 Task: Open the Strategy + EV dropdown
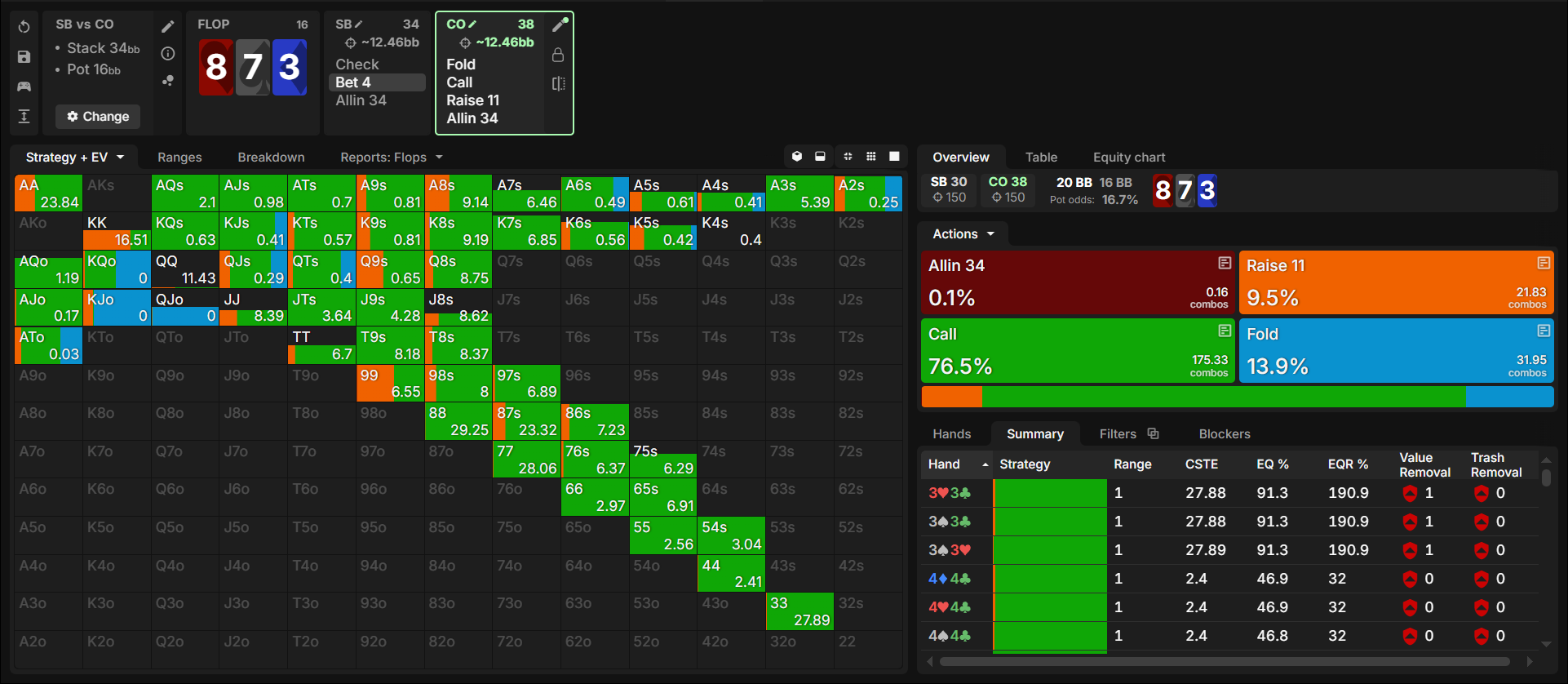pos(75,157)
